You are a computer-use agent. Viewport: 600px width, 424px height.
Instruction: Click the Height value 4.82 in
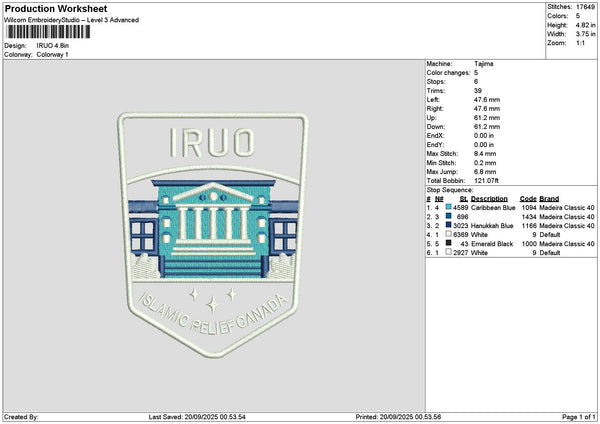point(585,25)
